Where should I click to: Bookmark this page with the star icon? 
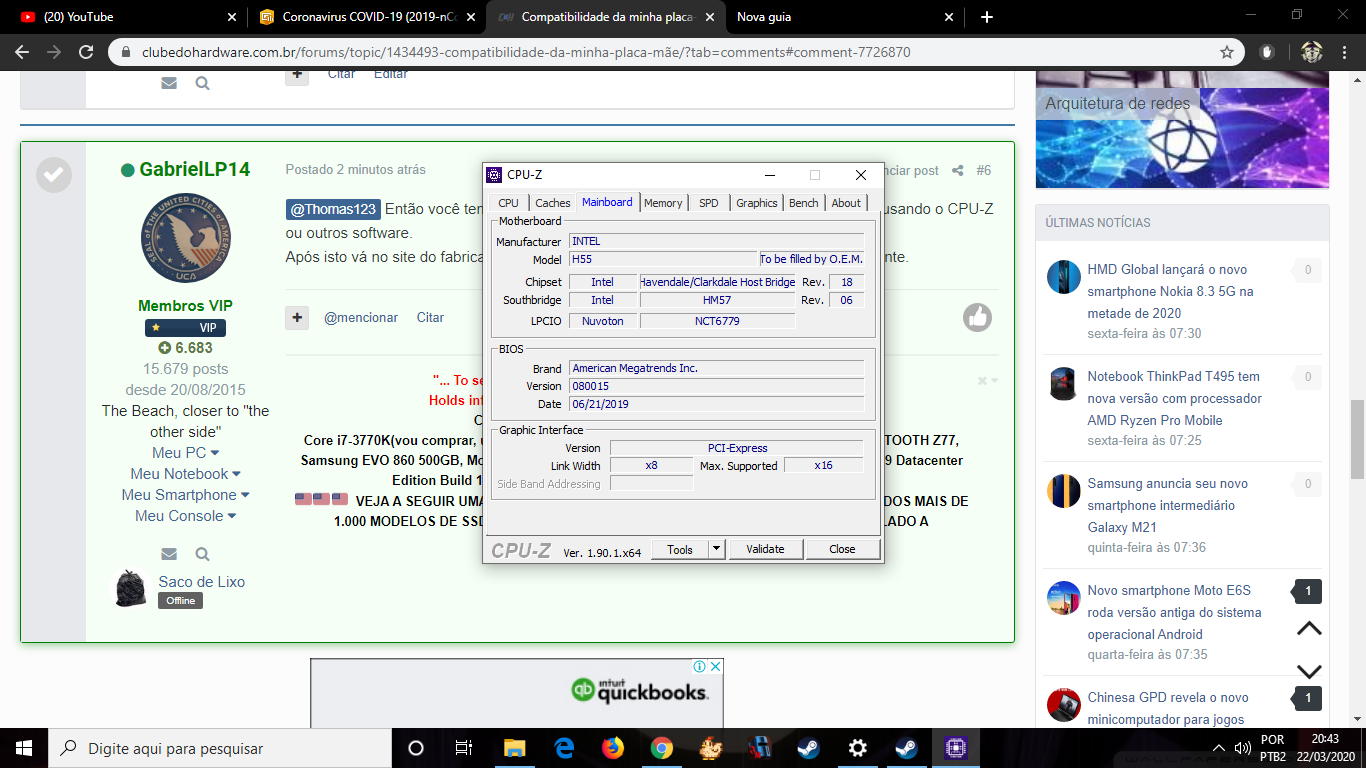(1227, 52)
